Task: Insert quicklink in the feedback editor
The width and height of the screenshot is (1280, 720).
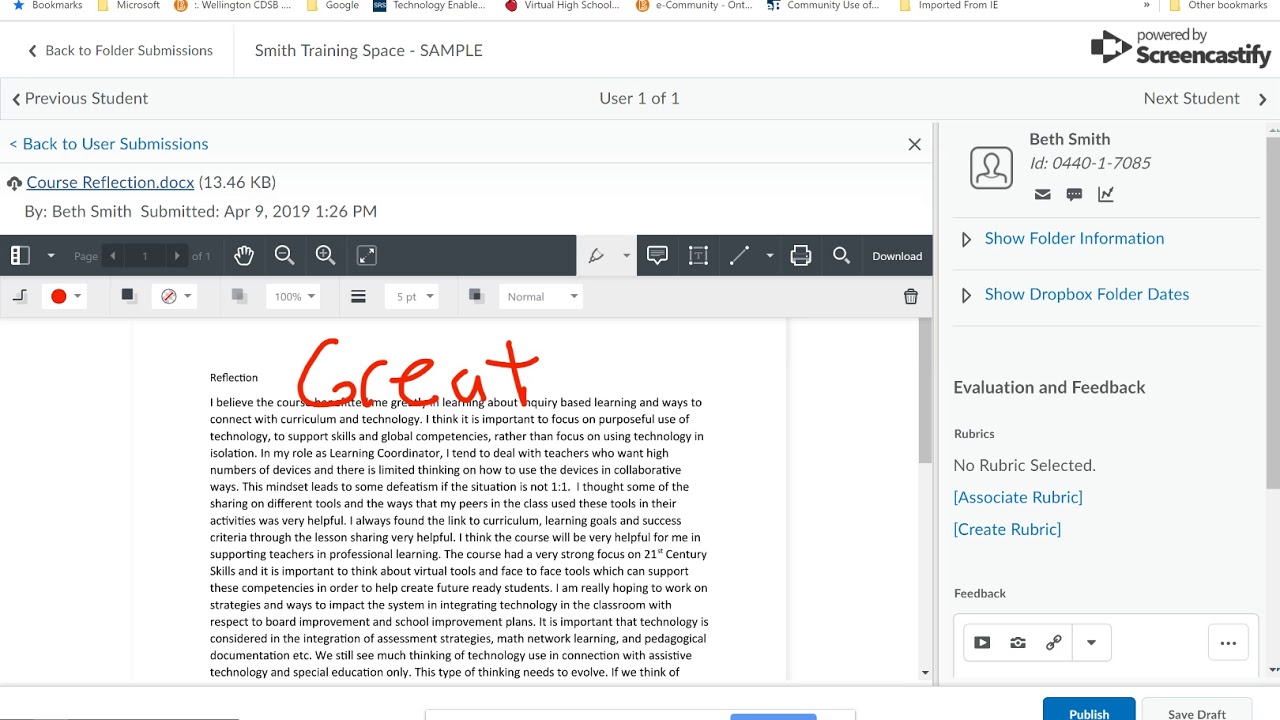Action: [1053, 643]
